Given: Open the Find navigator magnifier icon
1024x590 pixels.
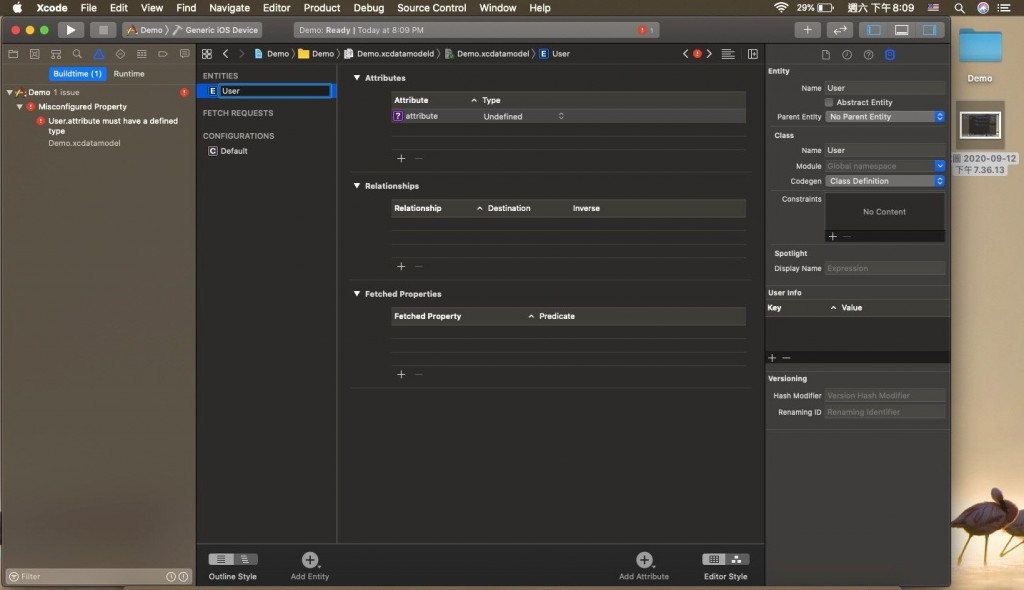Looking at the screenshot, I should pyautogui.click(x=77, y=54).
